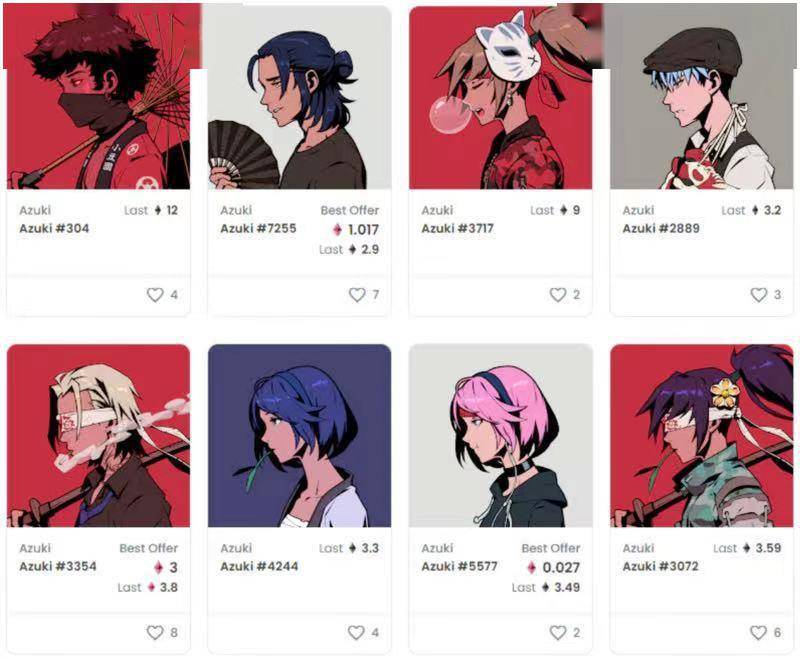Favorite Azuki #304 with the heart icon
Image resolution: width=800 pixels, height=660 pixels.
[x=155, y=294]
